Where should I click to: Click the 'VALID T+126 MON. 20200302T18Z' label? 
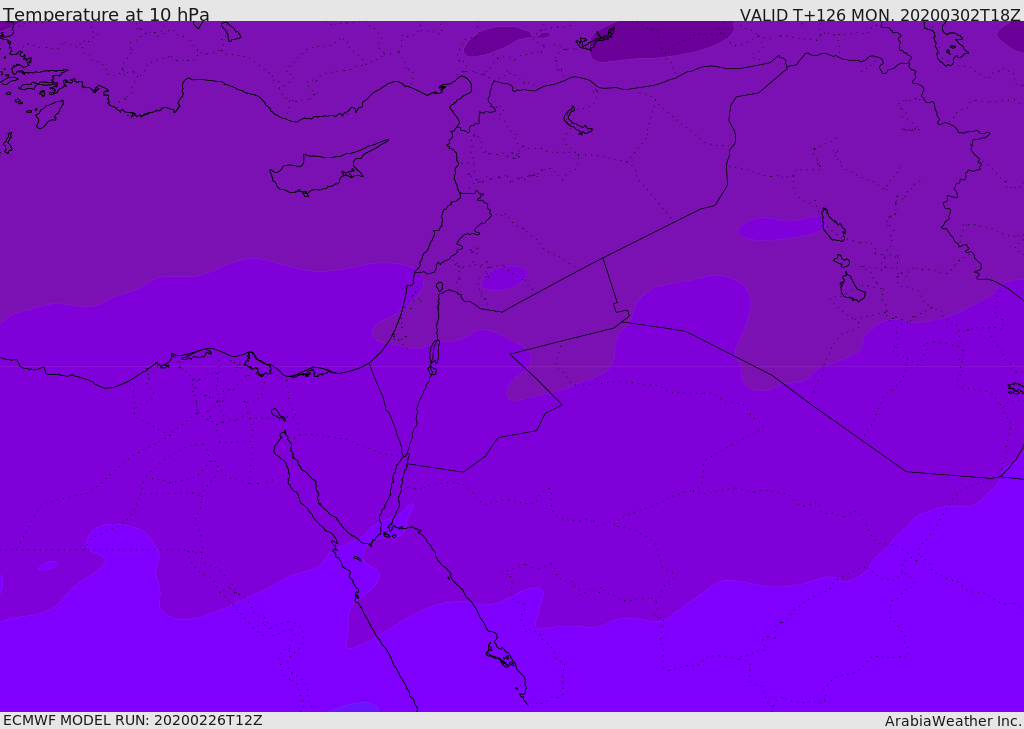point(880,15)
